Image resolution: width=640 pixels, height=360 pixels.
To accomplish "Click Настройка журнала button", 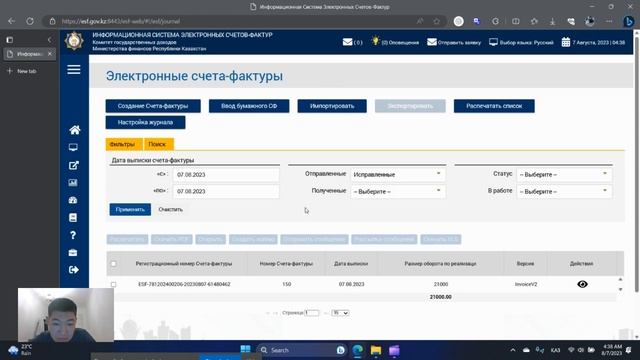I will pos(145,122).
